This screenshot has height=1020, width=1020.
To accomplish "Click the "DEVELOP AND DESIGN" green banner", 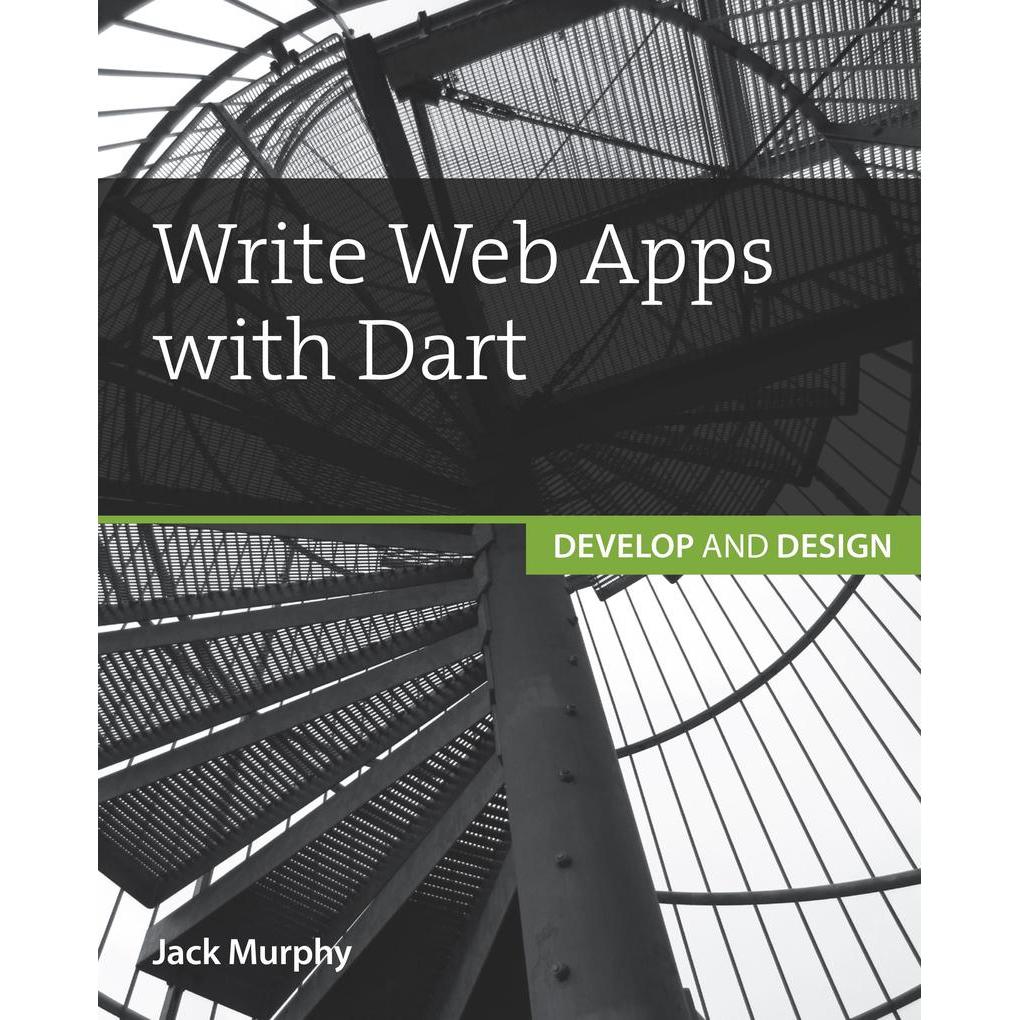I will tap(723, 545).
